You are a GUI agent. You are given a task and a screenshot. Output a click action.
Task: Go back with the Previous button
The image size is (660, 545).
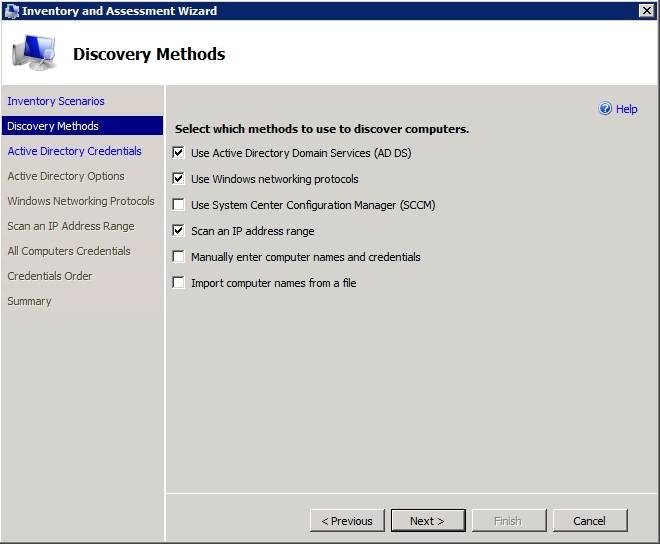point(347,521)
